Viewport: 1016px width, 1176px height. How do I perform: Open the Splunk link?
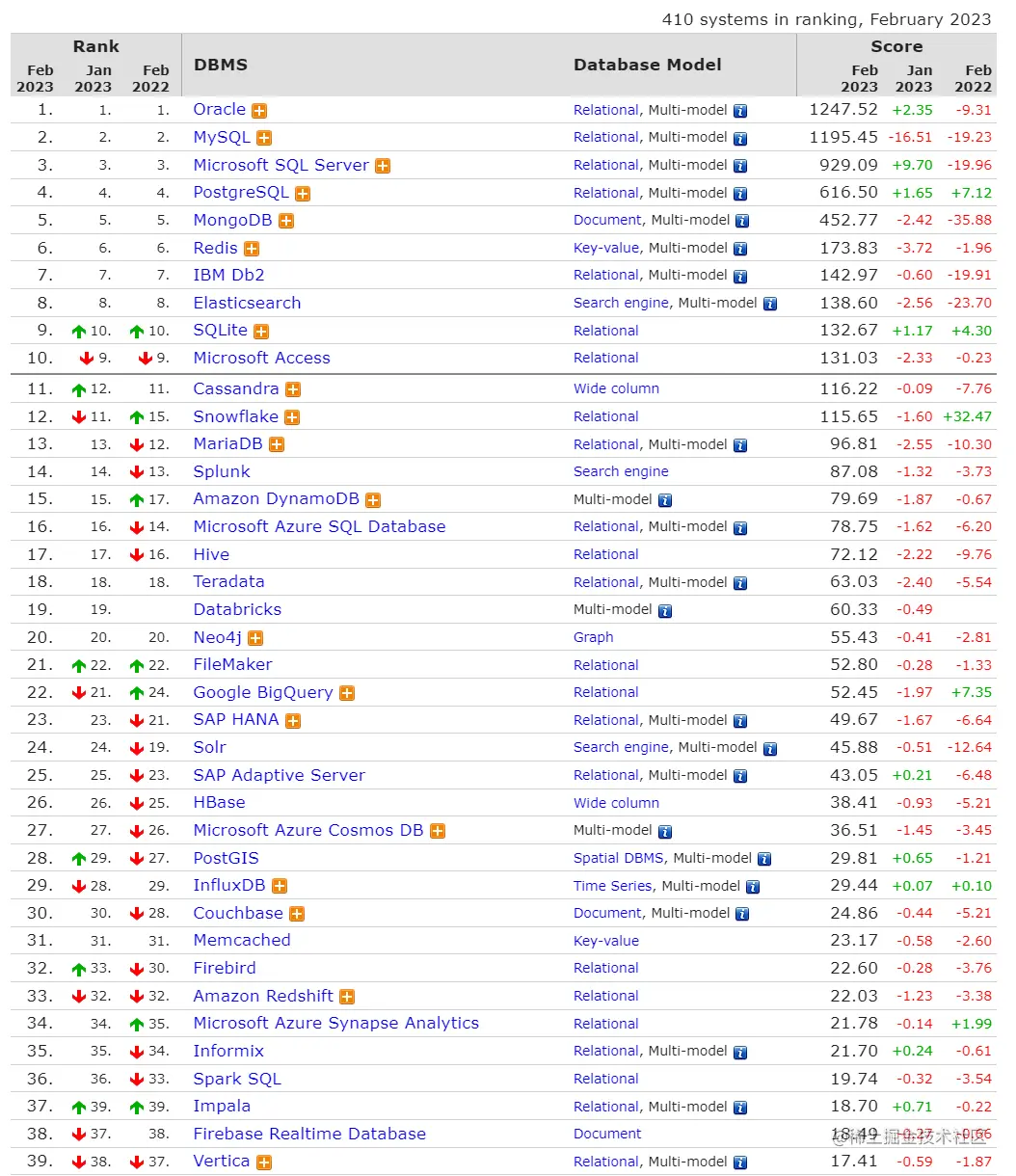click(x=222, y=471)
